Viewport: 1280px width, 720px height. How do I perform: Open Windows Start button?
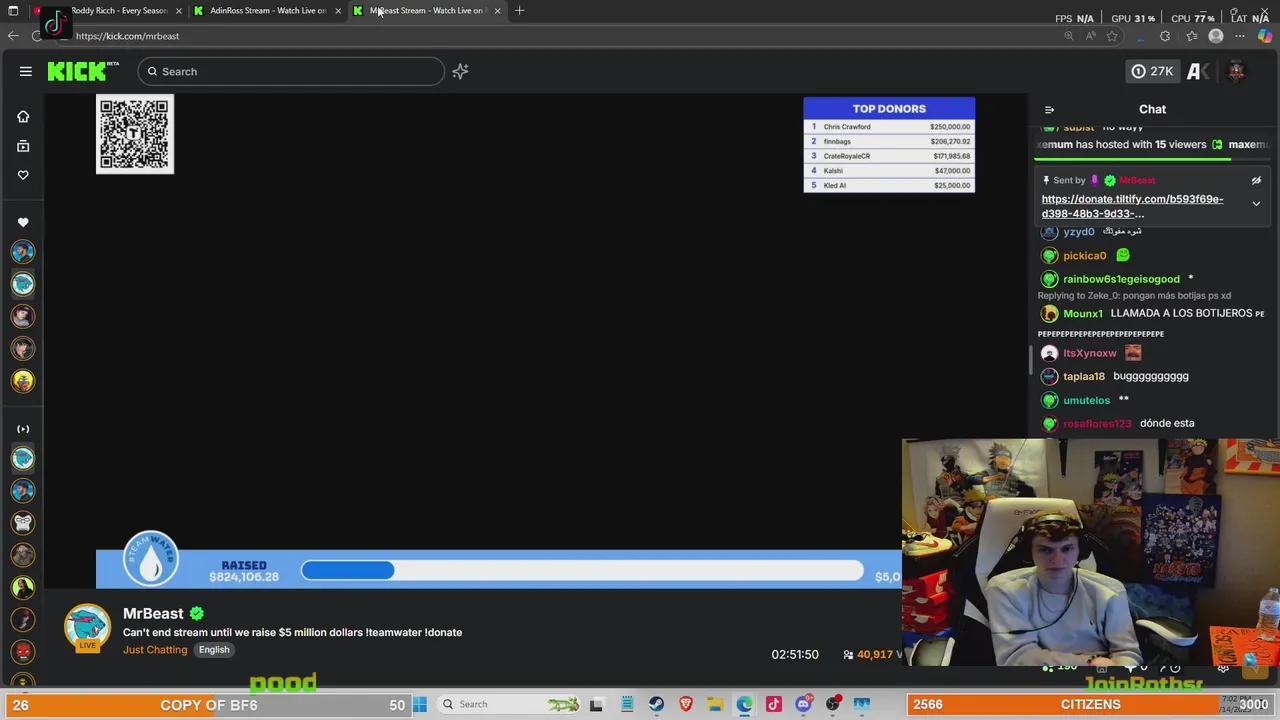420,705
